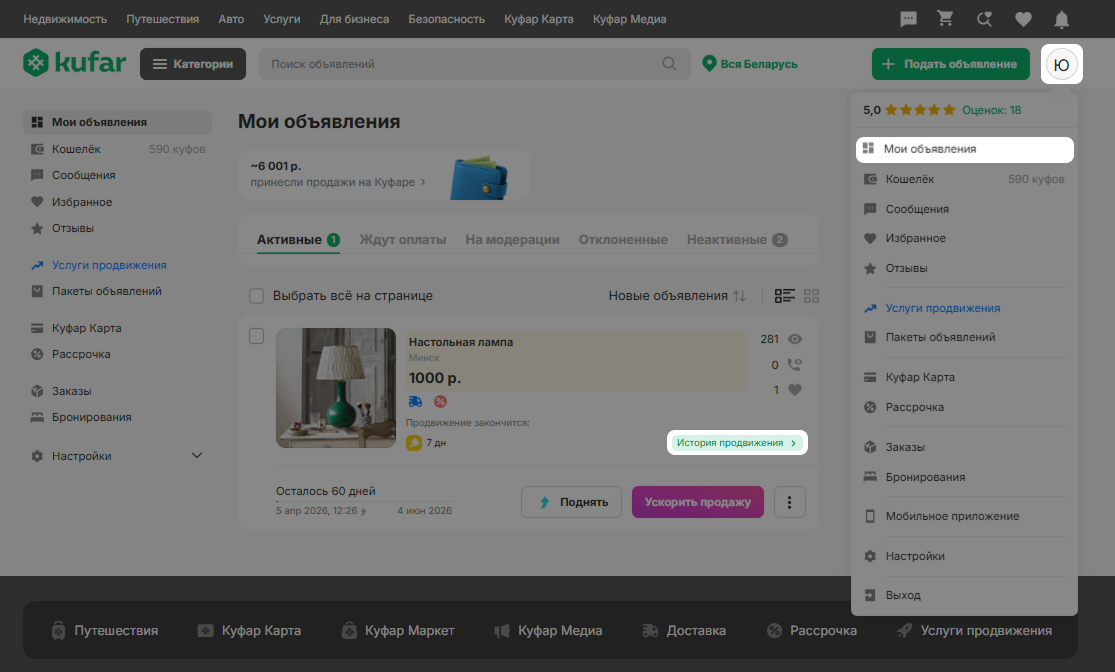Image resolution: width=1115 pixels, height=672 pixels.
Task: Open Путешествия in footer
Action: [x=105, y=631]
